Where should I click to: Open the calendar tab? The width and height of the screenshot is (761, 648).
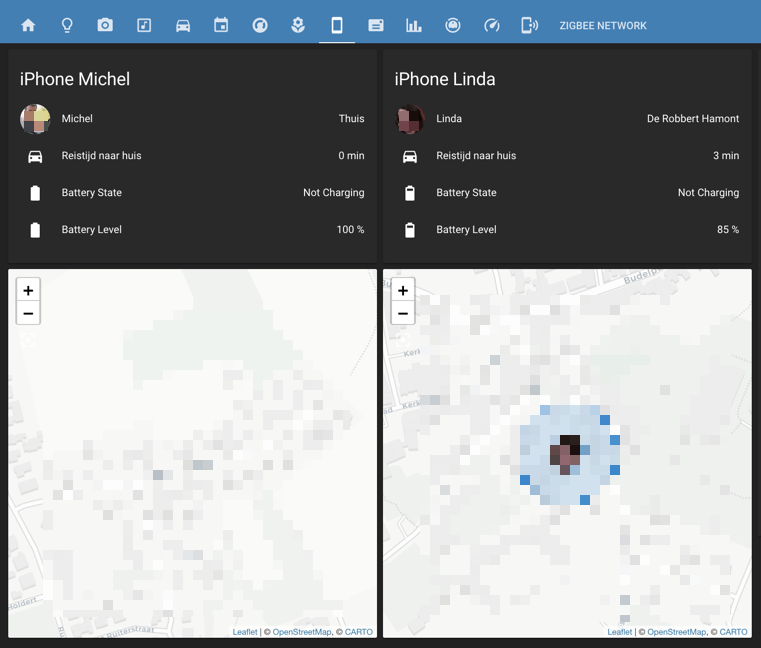point(221,25)
